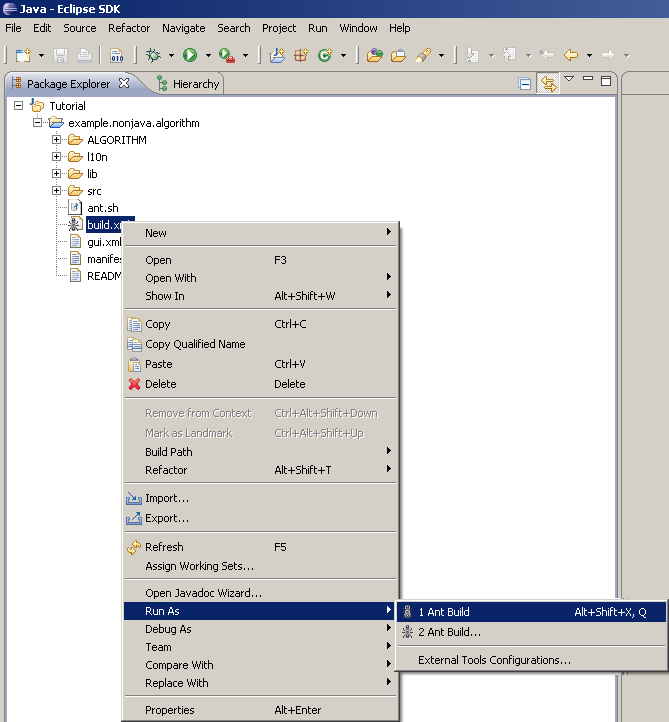Click the Forward arrow toolbar icon
The width and height of the screenshot is (669, 722).
[608, 55]
